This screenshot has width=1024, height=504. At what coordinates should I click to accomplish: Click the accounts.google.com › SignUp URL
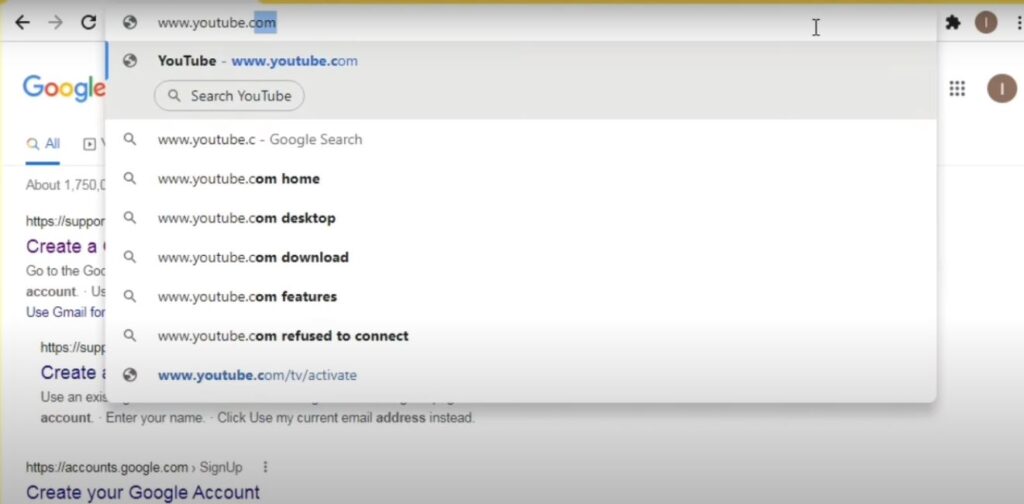tap(134, 467)
